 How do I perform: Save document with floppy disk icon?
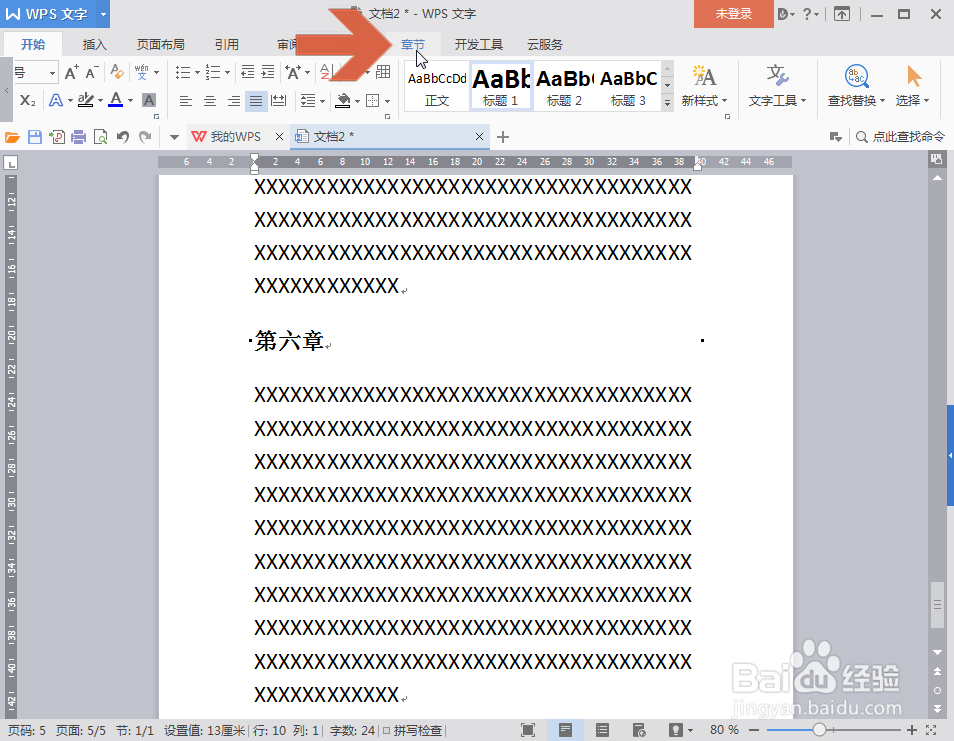(x=35, y=137)
